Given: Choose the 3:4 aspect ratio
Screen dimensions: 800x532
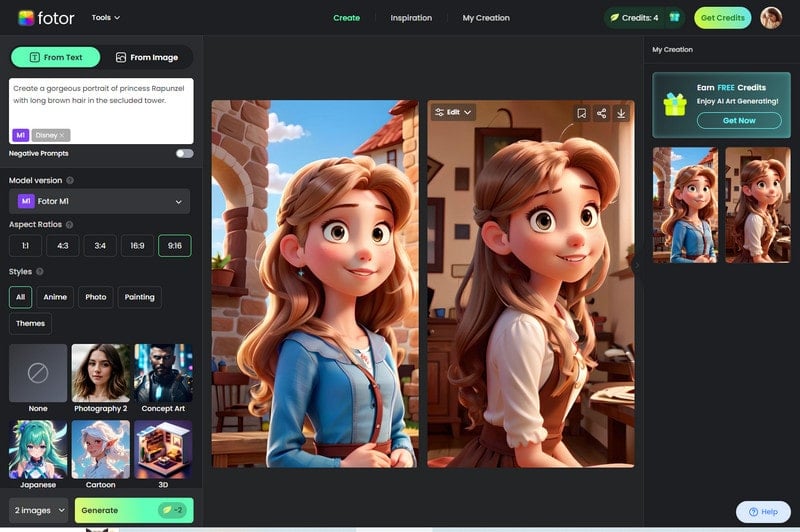Looking at the screenshot, I should pos(100,245).
